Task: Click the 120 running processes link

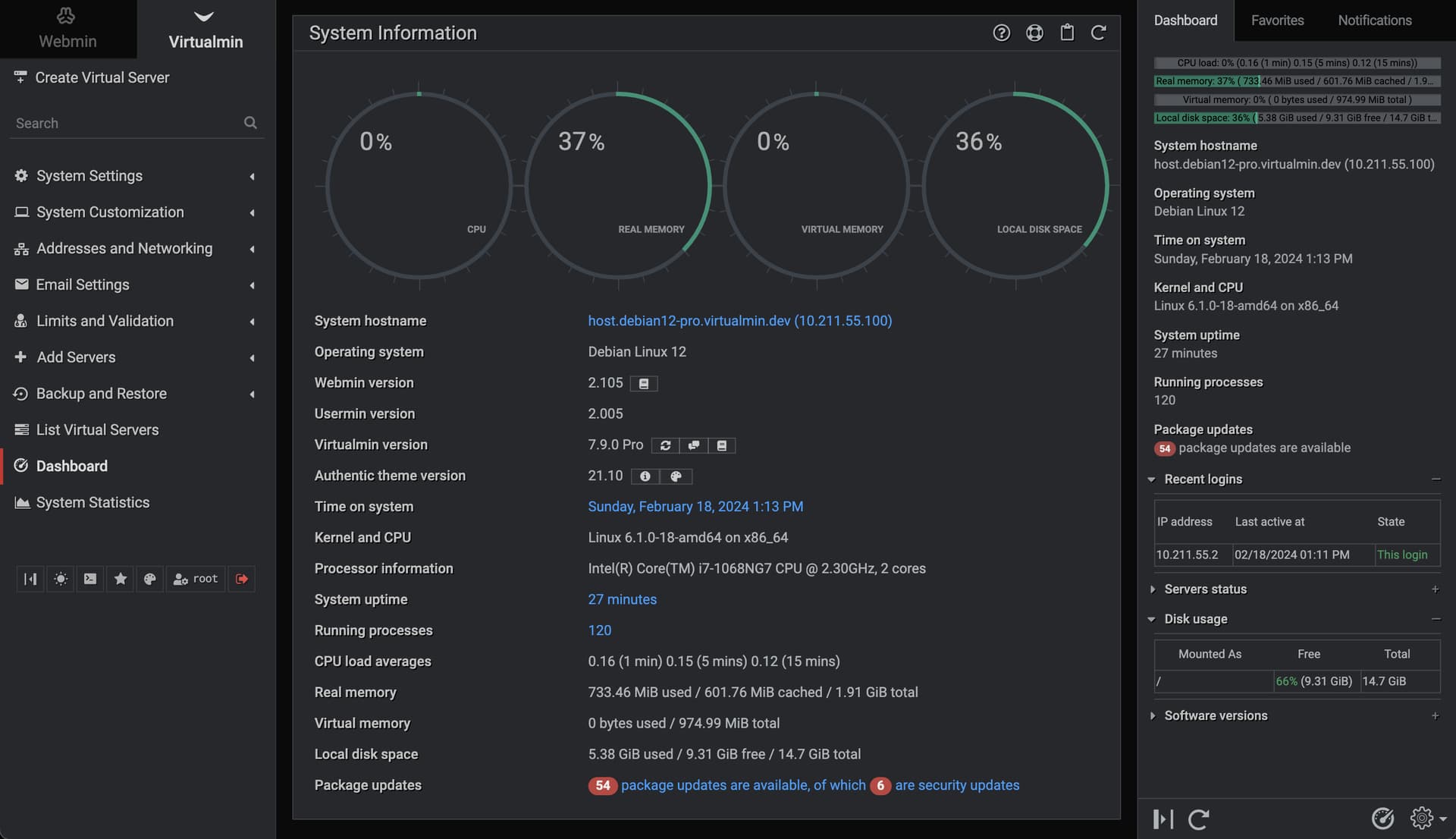Action: (x=599, y=630)
